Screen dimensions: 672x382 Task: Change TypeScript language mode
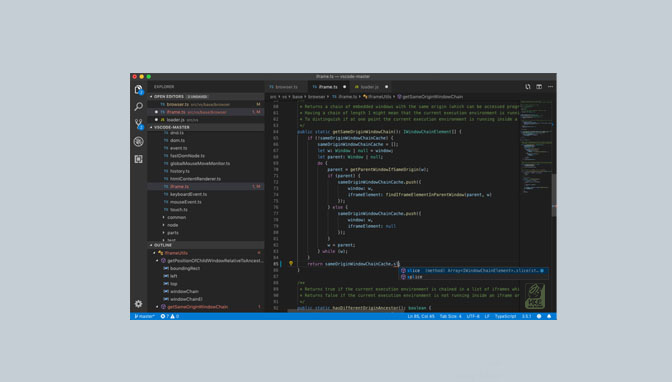(506, 316)
